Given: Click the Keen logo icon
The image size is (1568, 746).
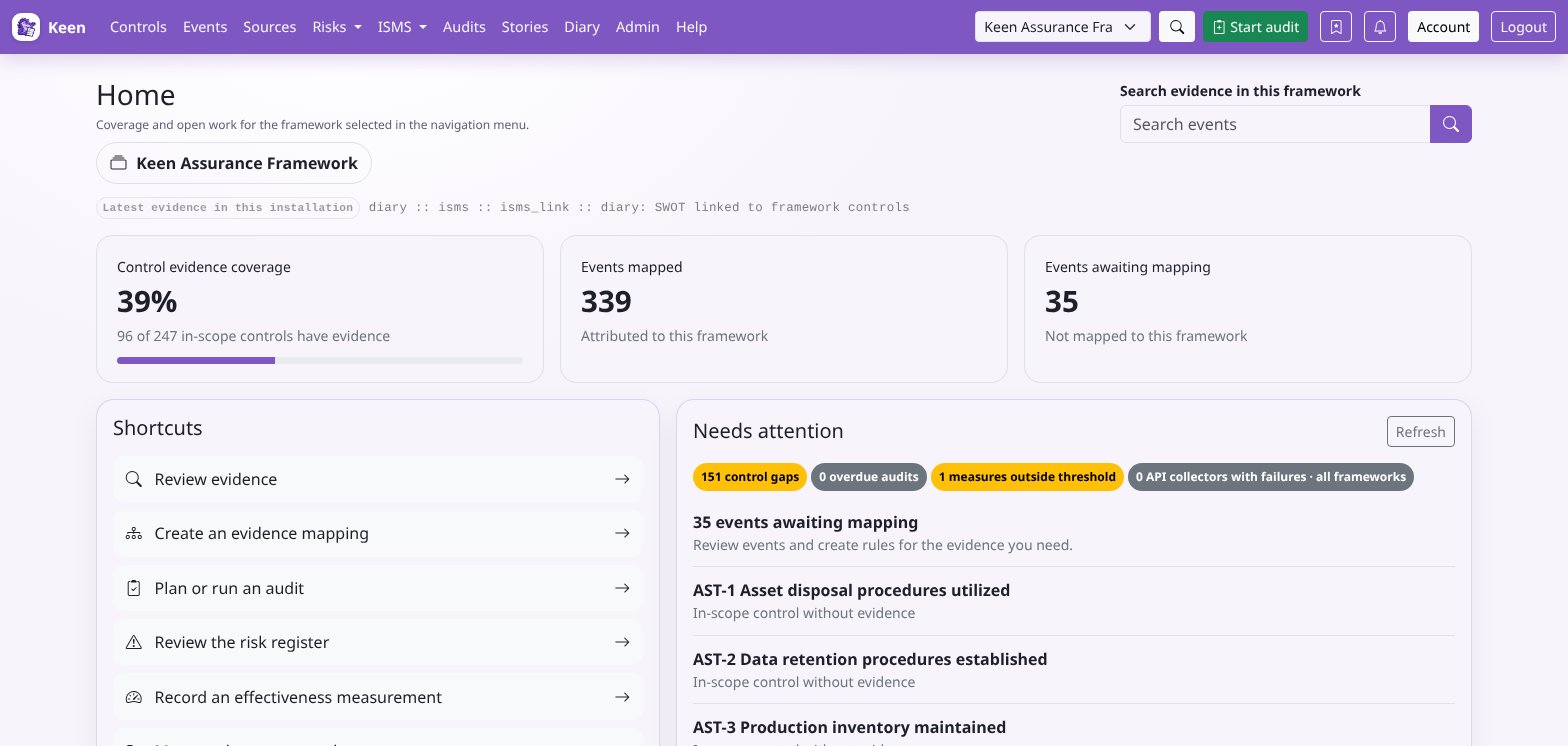Looking at the screenshot, I should click(x=26, y=27).
